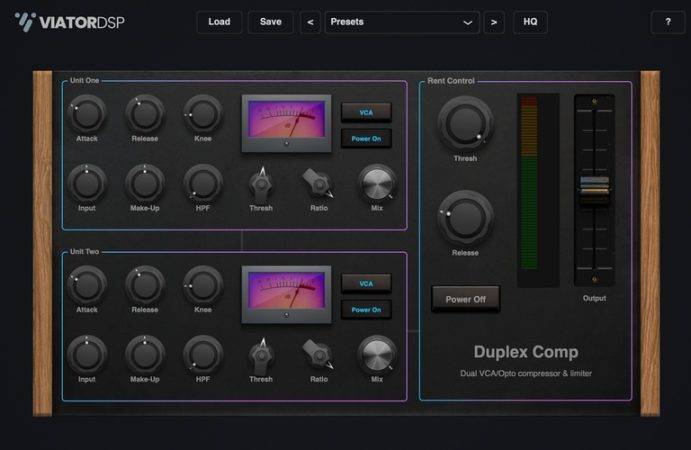Click Unit Two Thresh chicken-head knob
This screenshot has width=691, height=450.
click(x=261, y=356)
